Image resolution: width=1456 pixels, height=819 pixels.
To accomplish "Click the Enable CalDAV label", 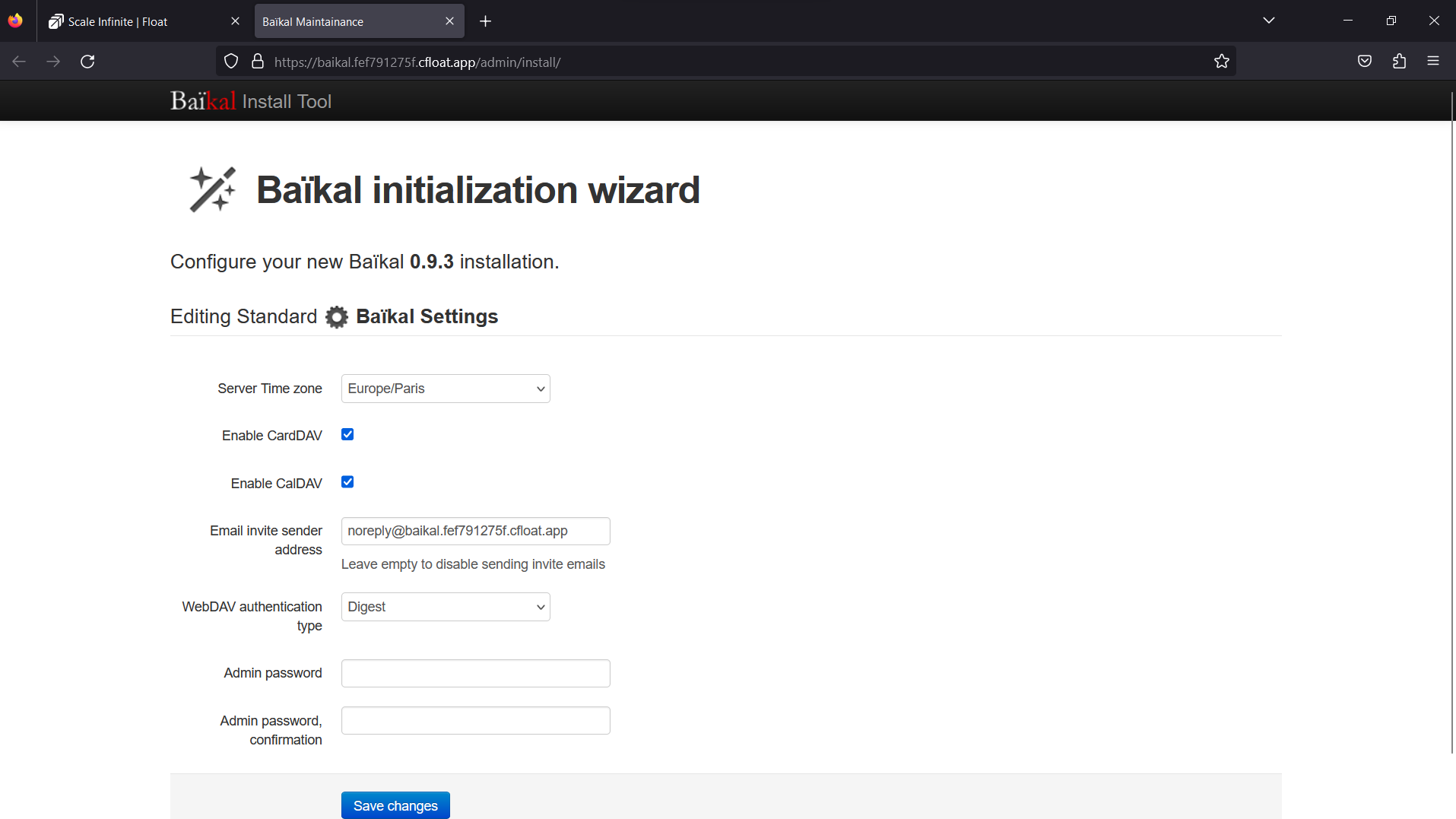I will tap(277, 484).
